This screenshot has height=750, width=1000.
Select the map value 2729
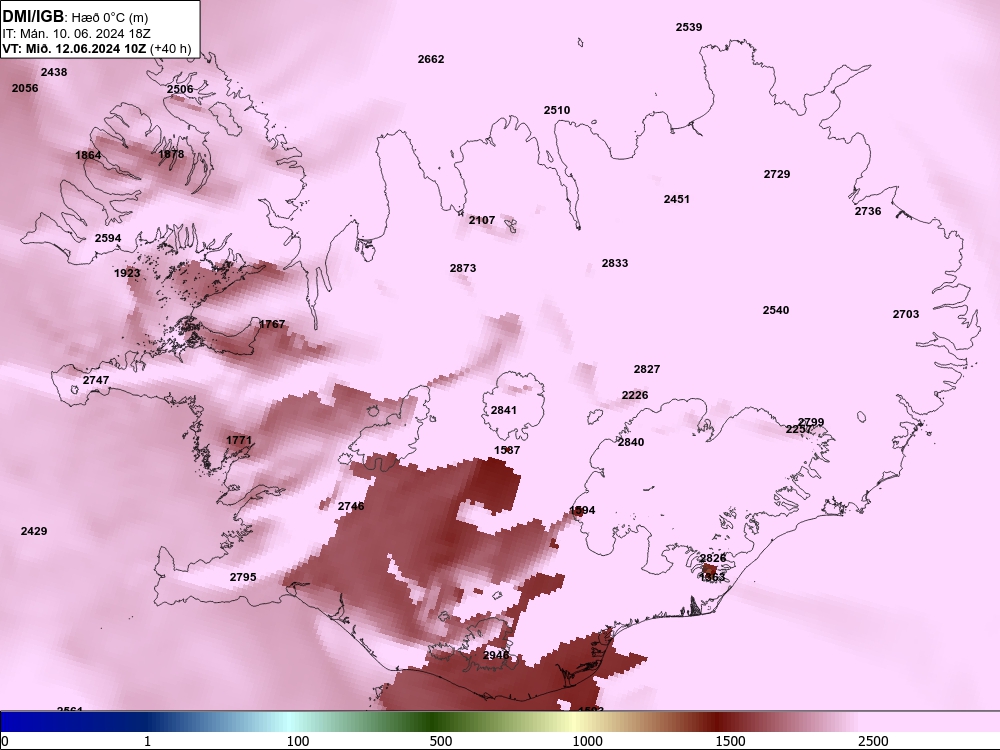point(777,173)
